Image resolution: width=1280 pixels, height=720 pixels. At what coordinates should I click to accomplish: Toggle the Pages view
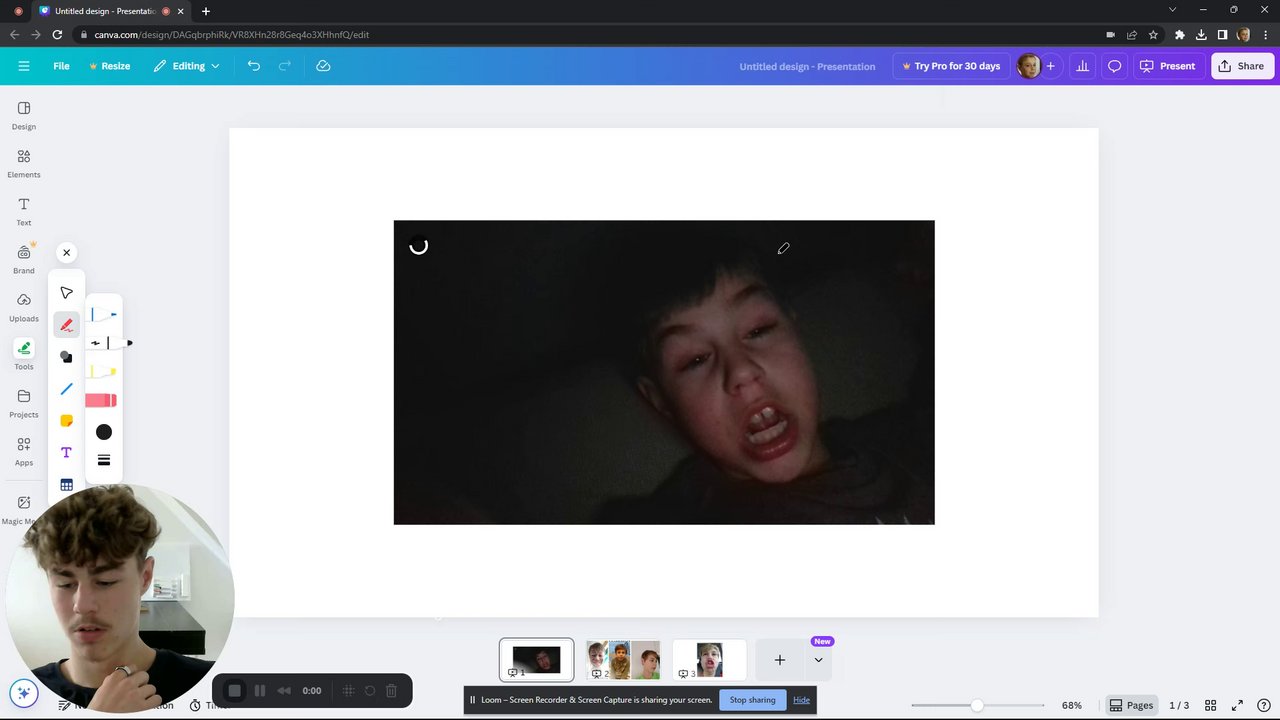pyautogui.click(x=1131, y=705)
